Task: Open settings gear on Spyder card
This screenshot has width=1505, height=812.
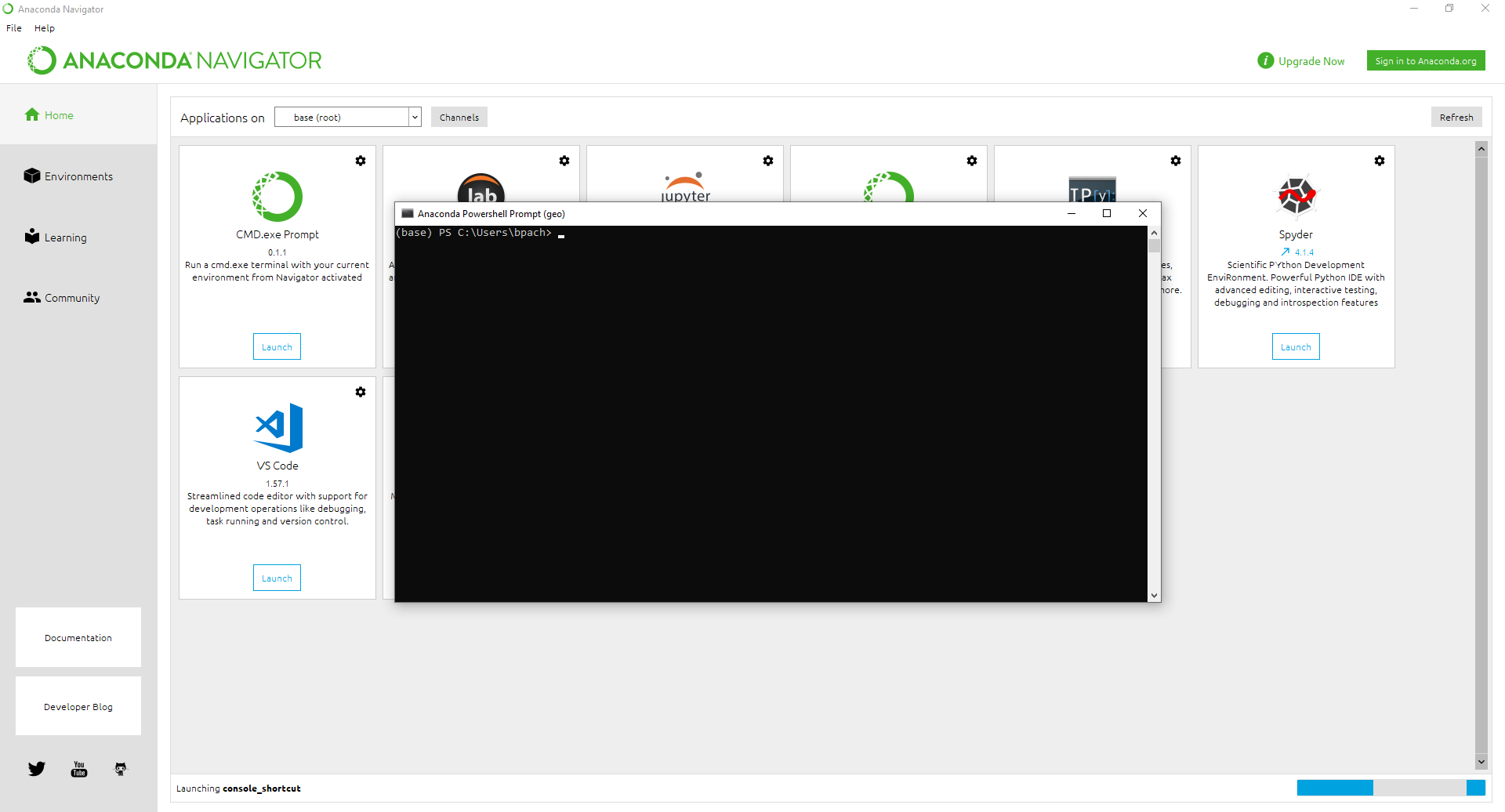Action: tap(1380, 161)
